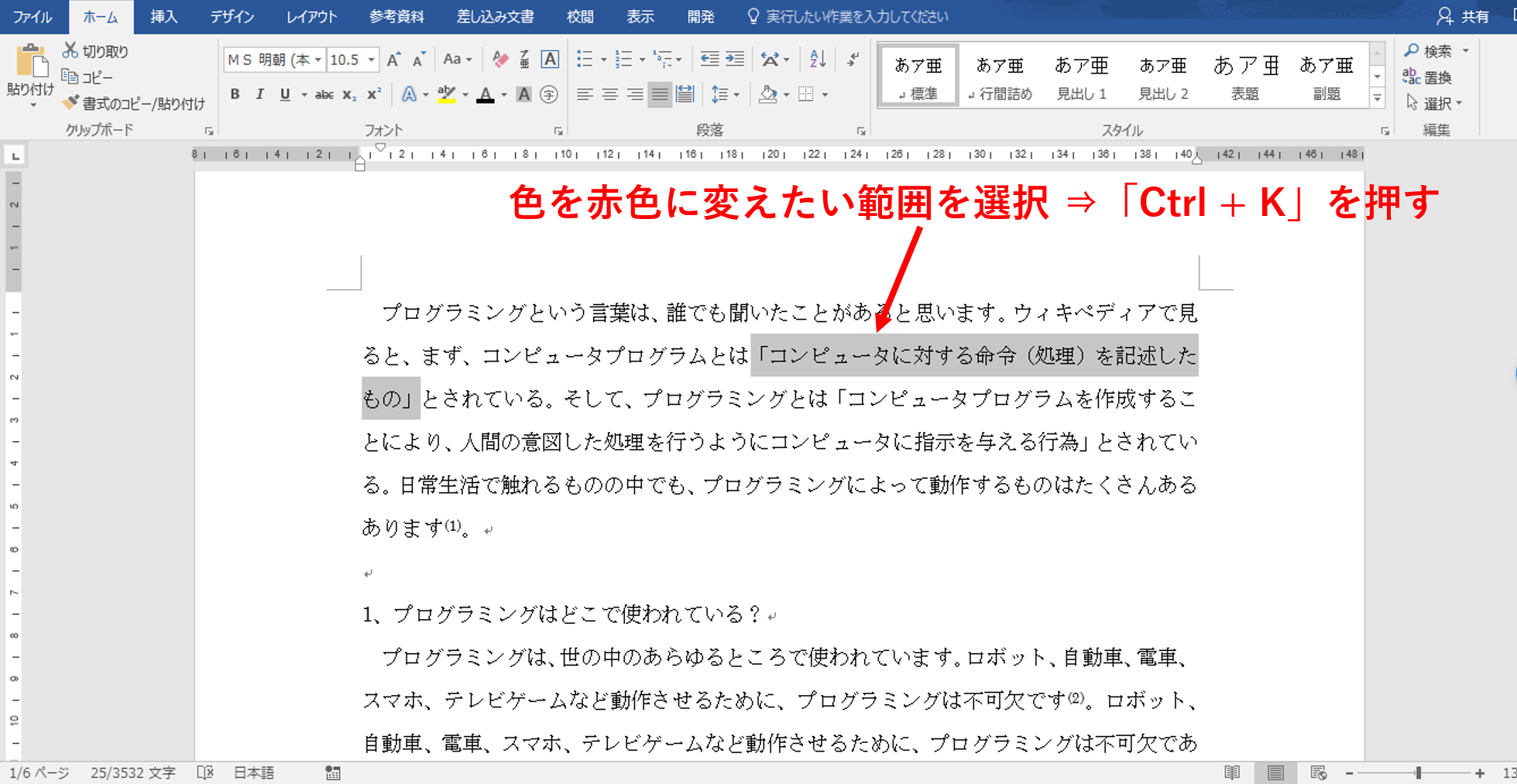
Task: Select the 副題 style
Action: point(1327,77)
